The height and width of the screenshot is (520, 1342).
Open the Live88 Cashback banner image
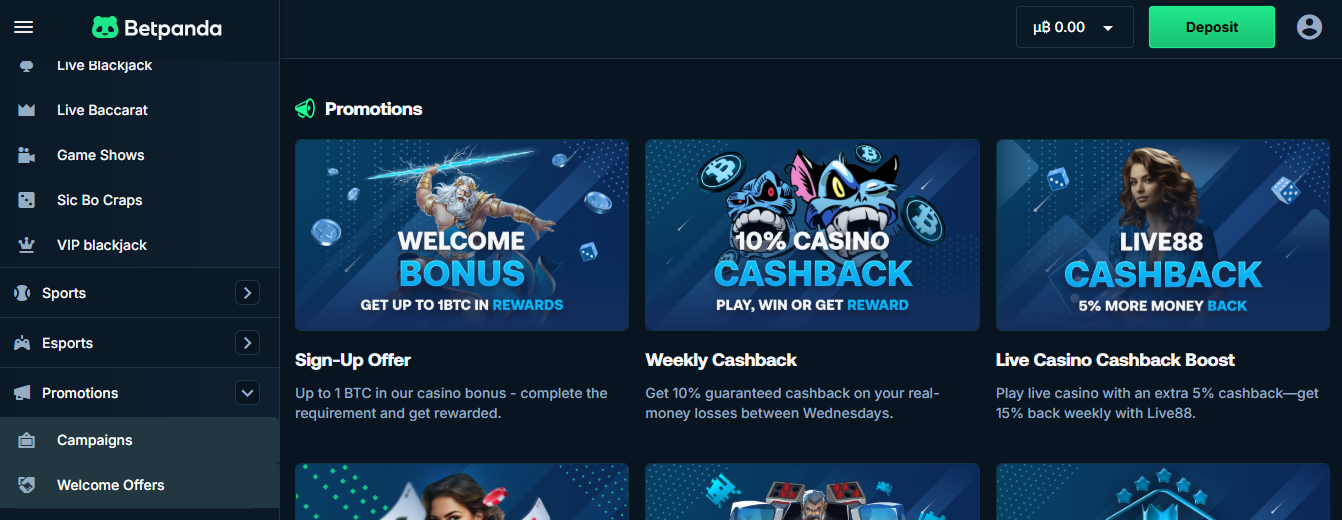(x=1163, y=235)
